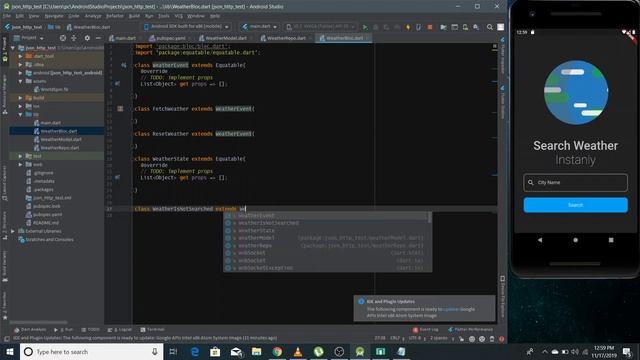
Task: Tap the home circle on the emulator
Action: click(576, 240)
